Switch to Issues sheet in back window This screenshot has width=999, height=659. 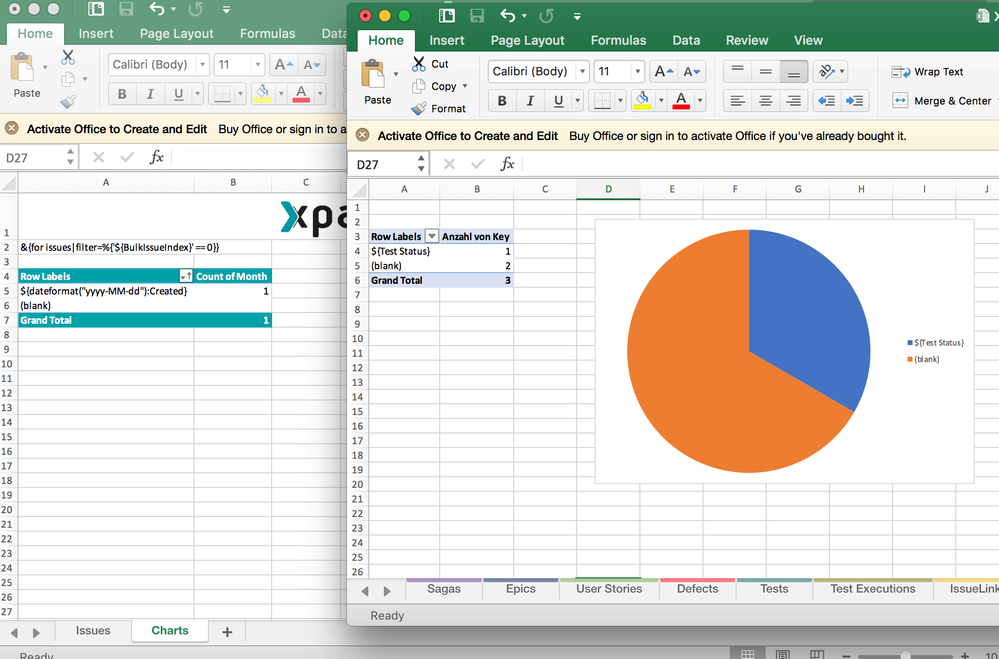click(93, 630)
